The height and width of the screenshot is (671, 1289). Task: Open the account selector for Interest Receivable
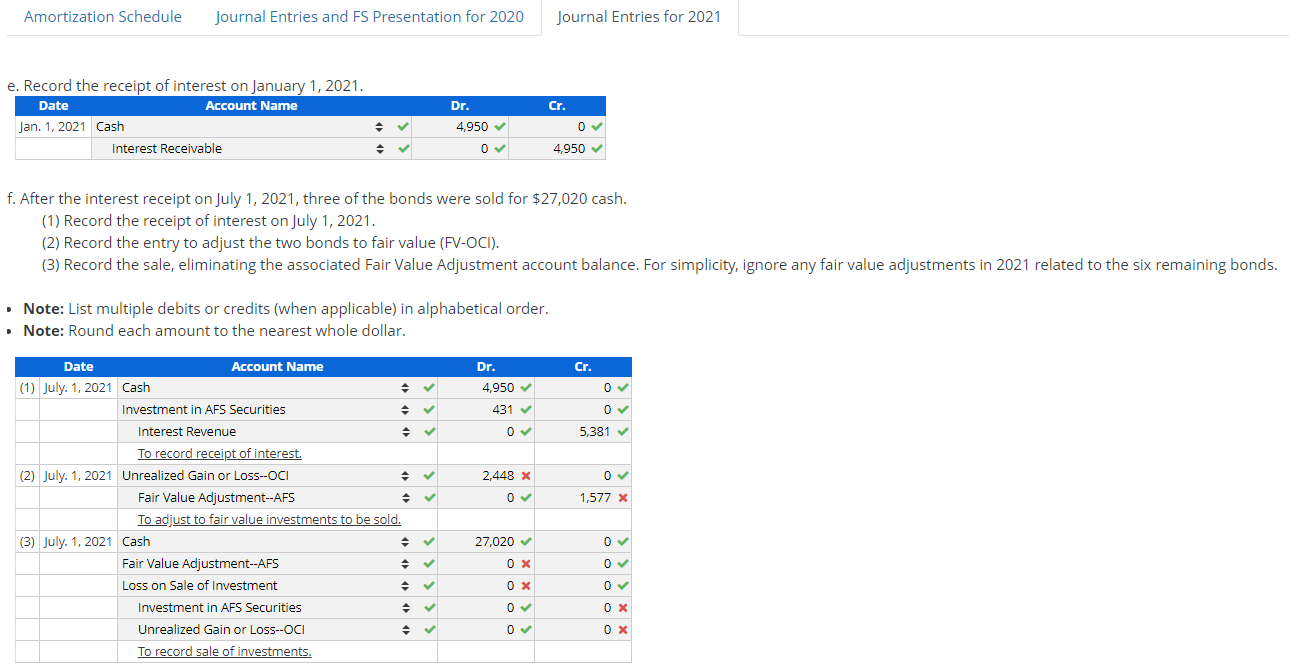380,148
